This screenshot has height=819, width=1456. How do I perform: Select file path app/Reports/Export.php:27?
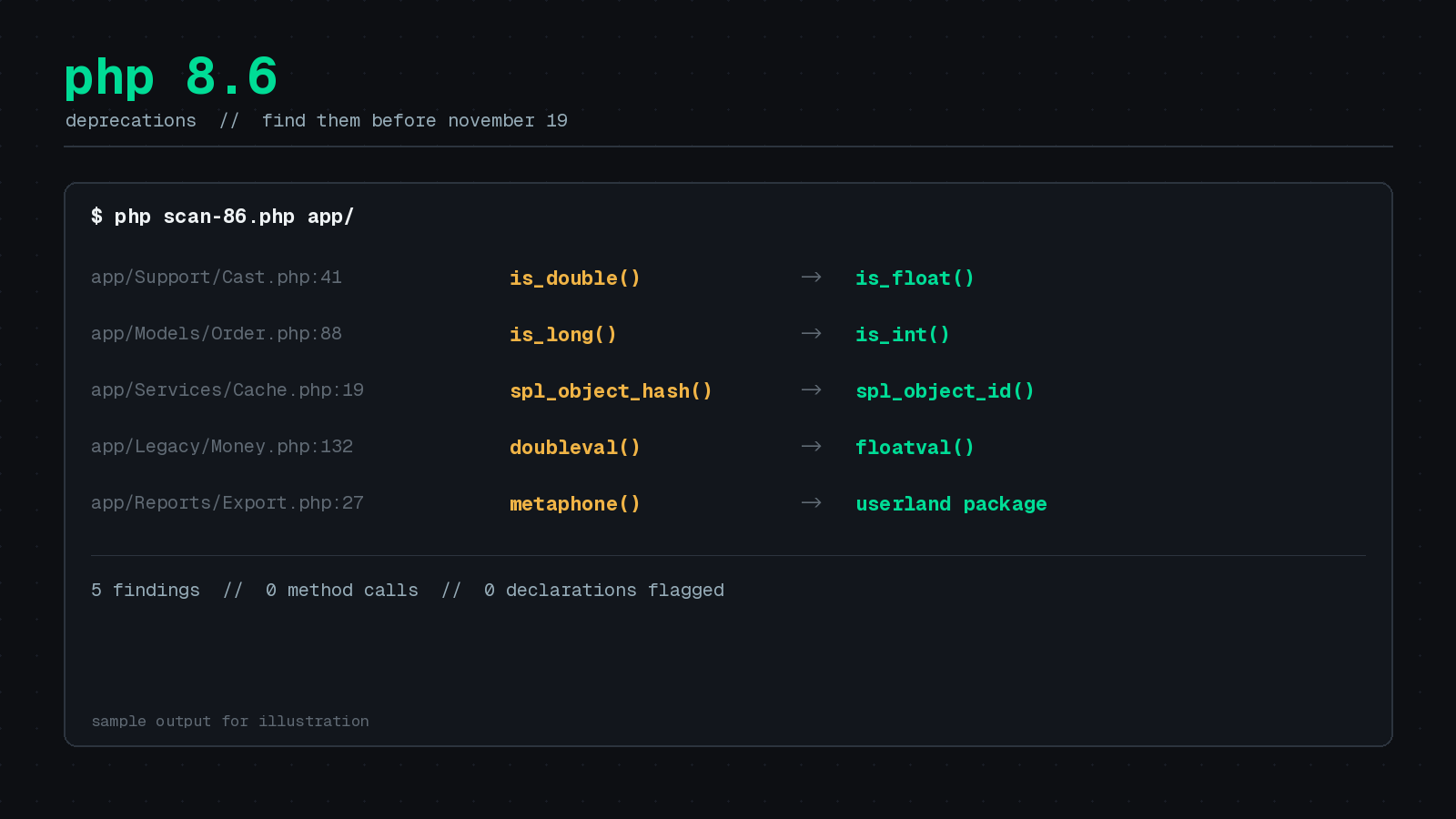coord(227,503)
